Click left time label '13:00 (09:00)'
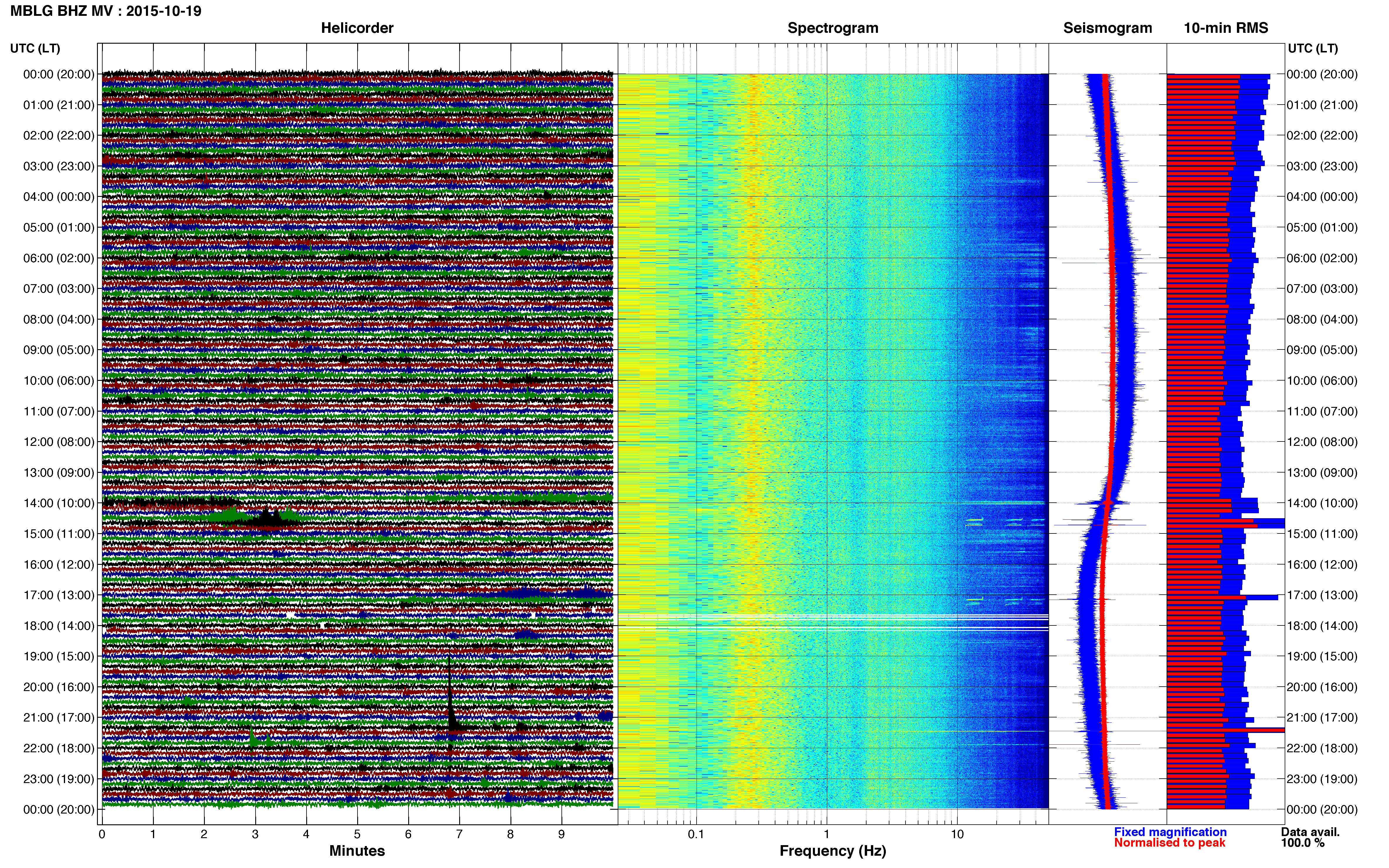This screenshot has width=1389, height=868. pyautogui.click(x=59, y=473)
